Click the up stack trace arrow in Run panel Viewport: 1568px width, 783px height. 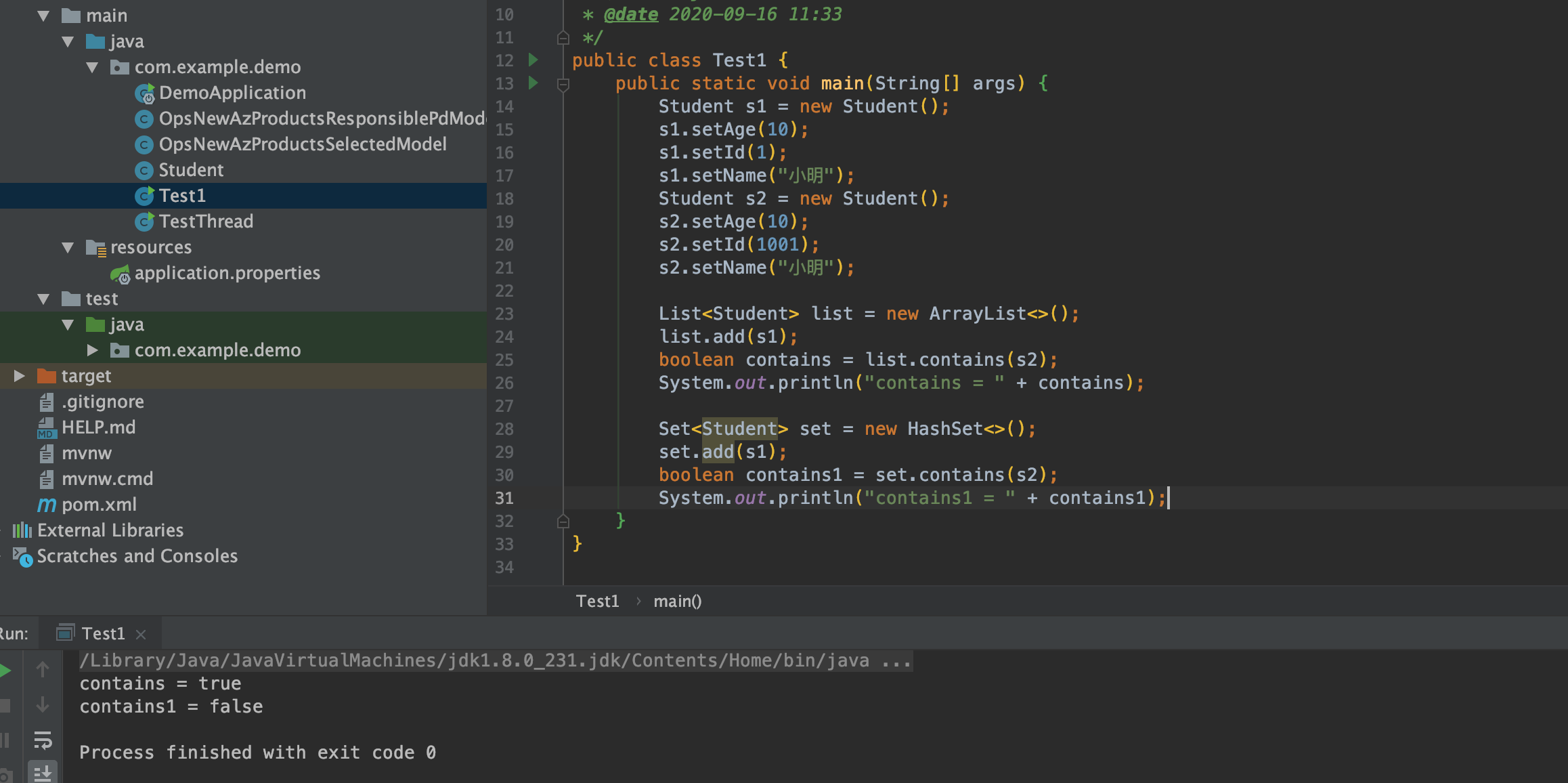click(x=43, y=670)
